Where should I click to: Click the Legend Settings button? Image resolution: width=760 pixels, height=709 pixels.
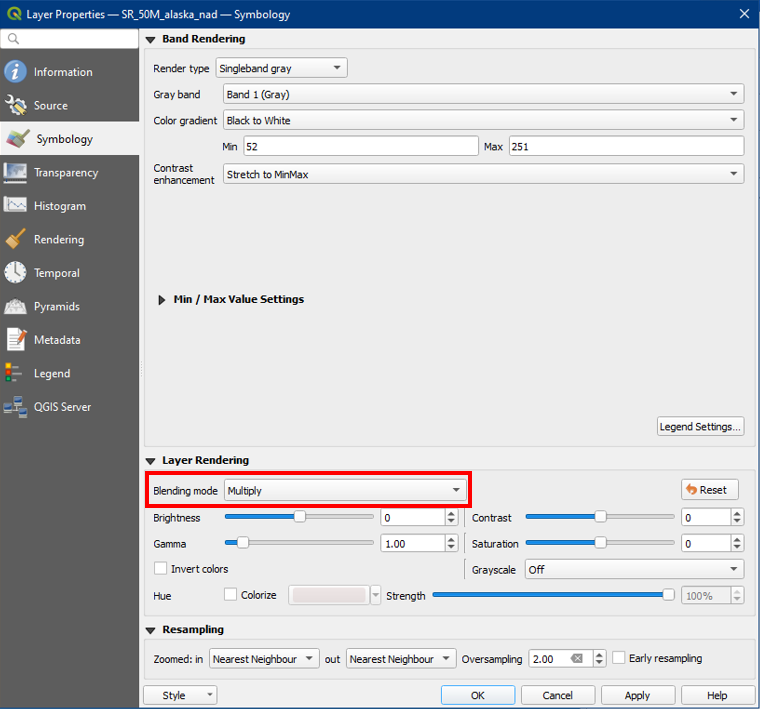pos(700,427)
